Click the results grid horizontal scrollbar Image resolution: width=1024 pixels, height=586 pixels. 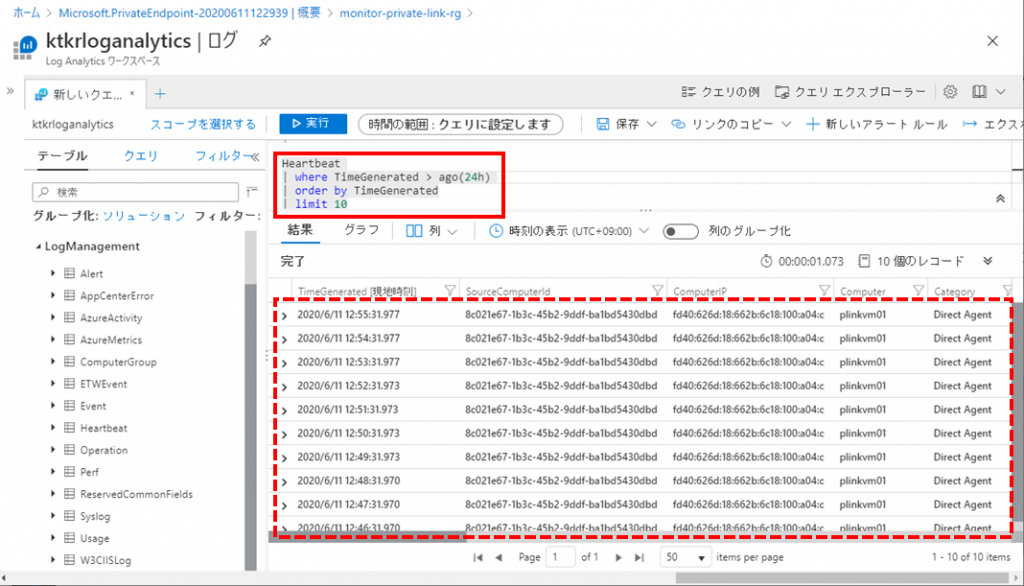click(368, 538)
